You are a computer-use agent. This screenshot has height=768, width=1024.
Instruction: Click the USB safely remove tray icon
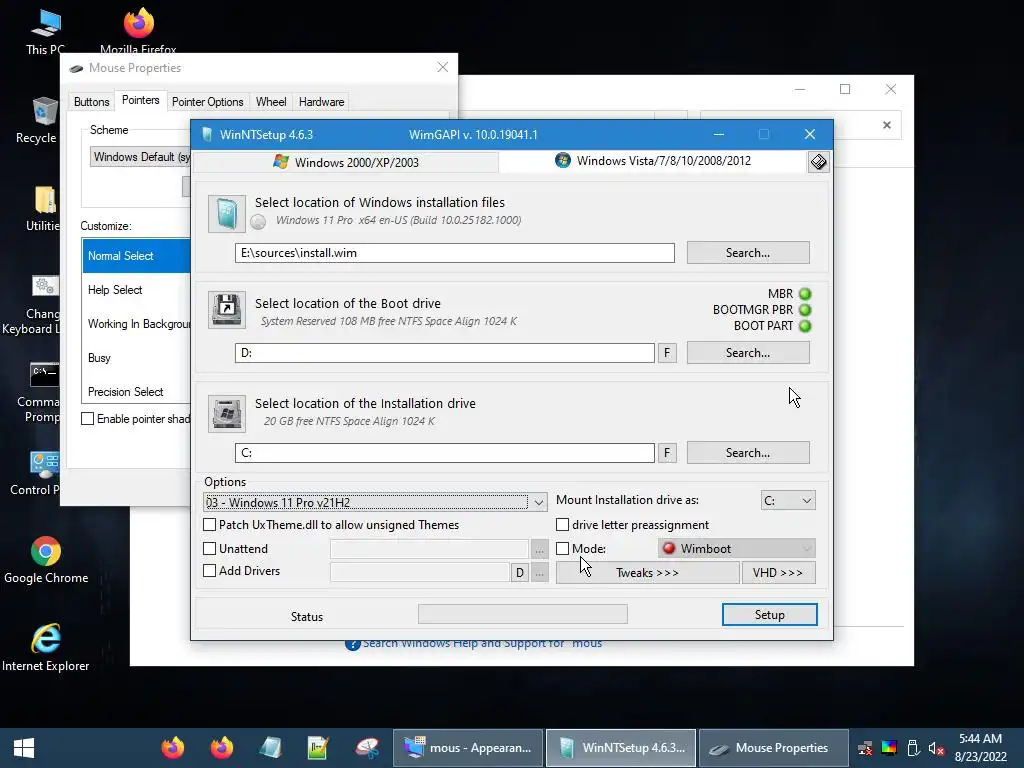click(x=913, y=748)
